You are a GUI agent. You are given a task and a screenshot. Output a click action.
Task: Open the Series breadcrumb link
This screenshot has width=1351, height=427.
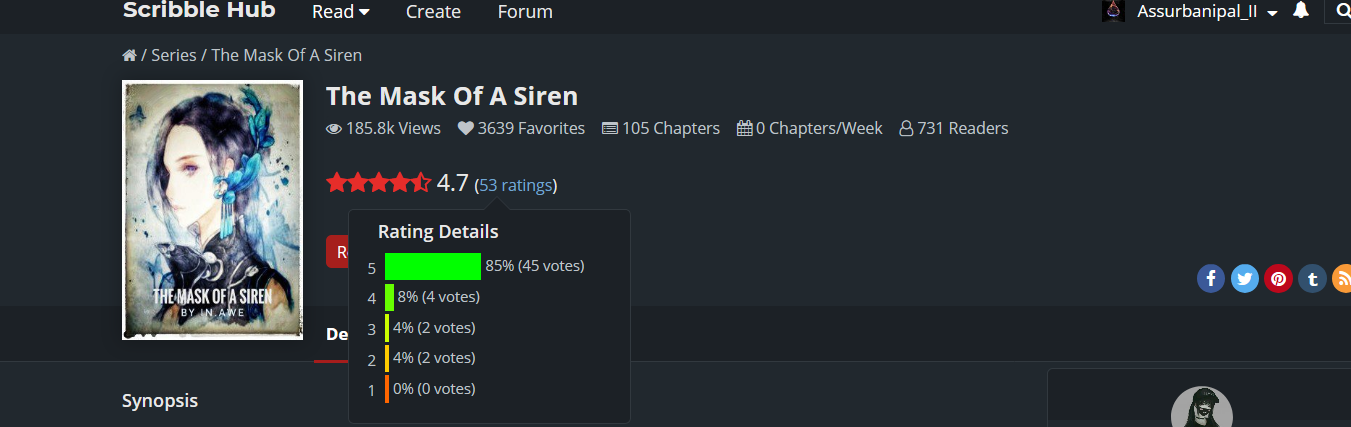coord(173,55)
